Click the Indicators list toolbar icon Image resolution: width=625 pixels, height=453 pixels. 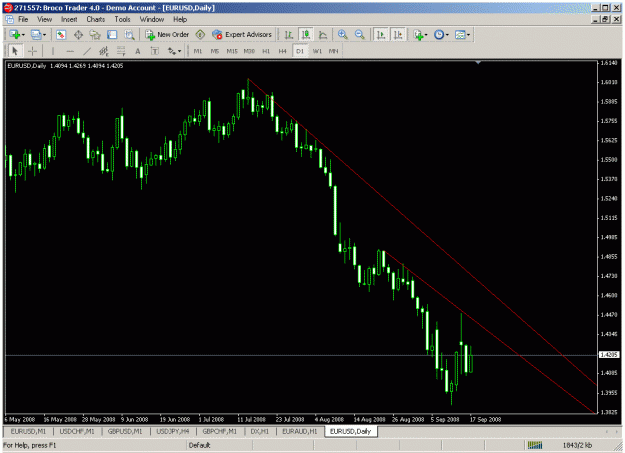pos(418,35)
